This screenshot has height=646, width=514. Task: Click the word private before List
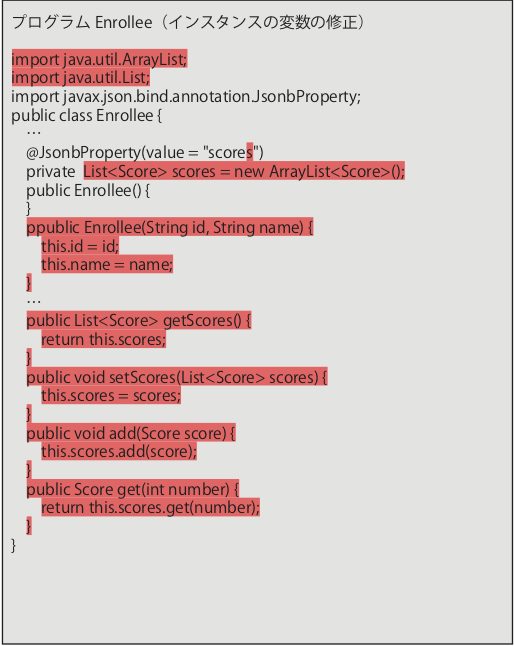[x=51, y=171]
